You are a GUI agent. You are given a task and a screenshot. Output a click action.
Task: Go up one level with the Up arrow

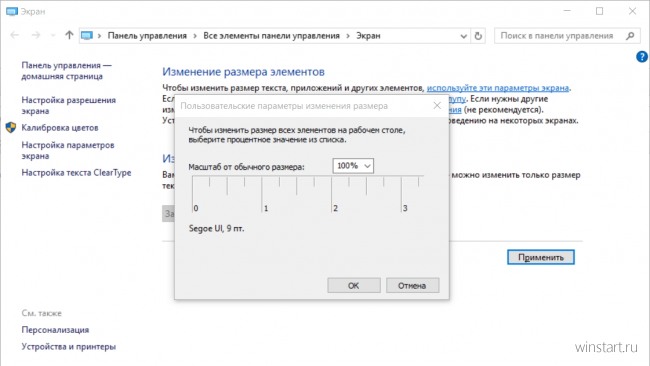point(69,35)
